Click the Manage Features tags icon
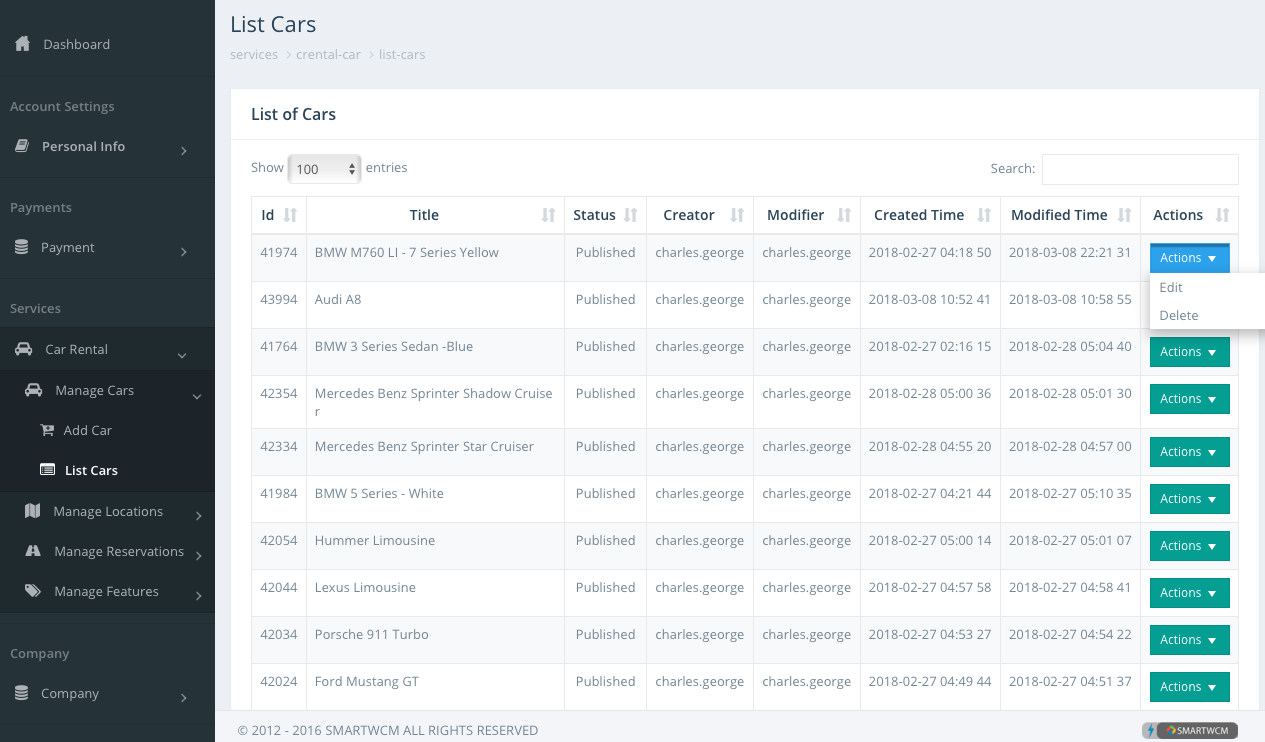 33,591
